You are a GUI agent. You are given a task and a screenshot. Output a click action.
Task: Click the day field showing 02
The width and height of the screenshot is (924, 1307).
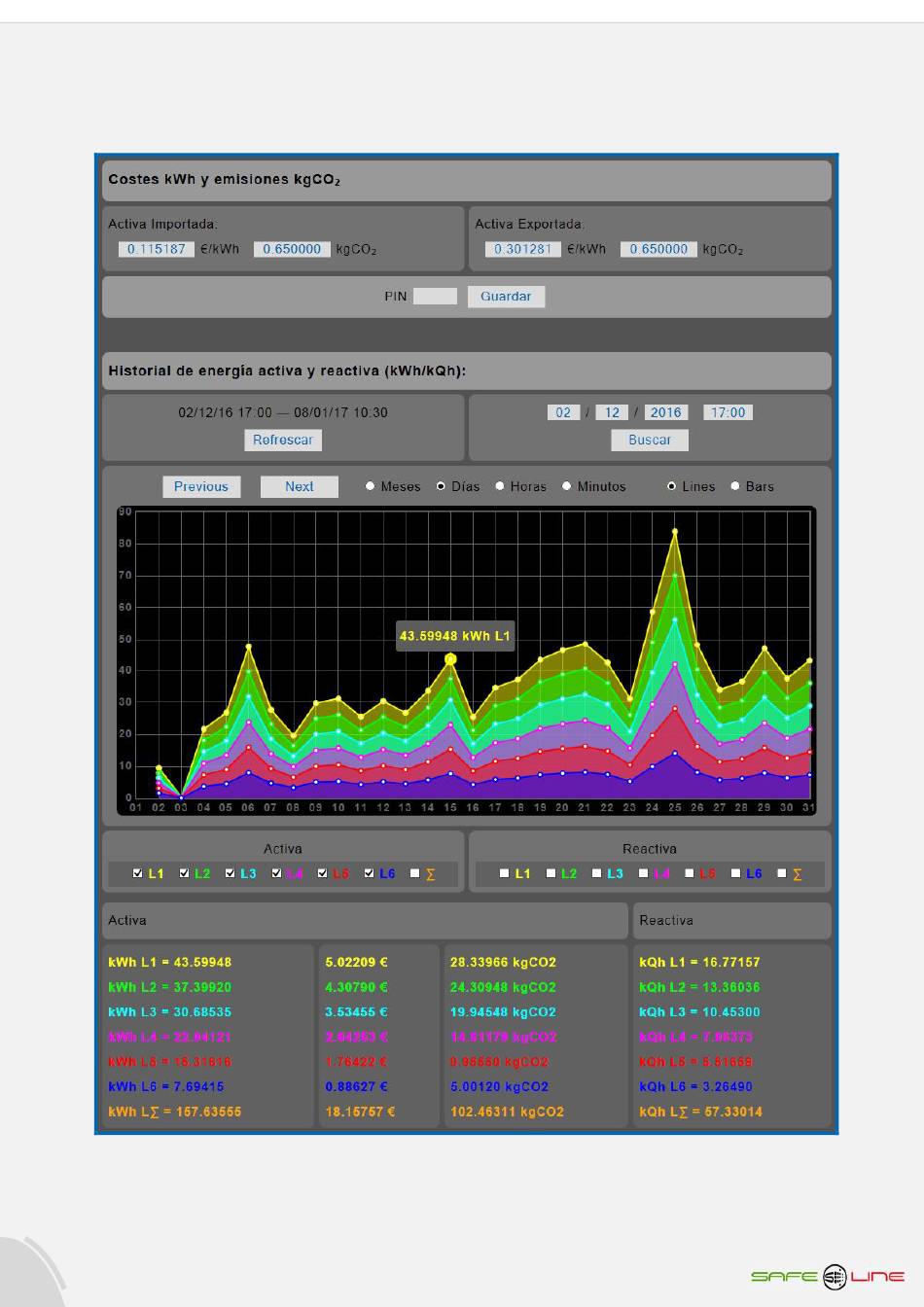[x=563, y=412]
